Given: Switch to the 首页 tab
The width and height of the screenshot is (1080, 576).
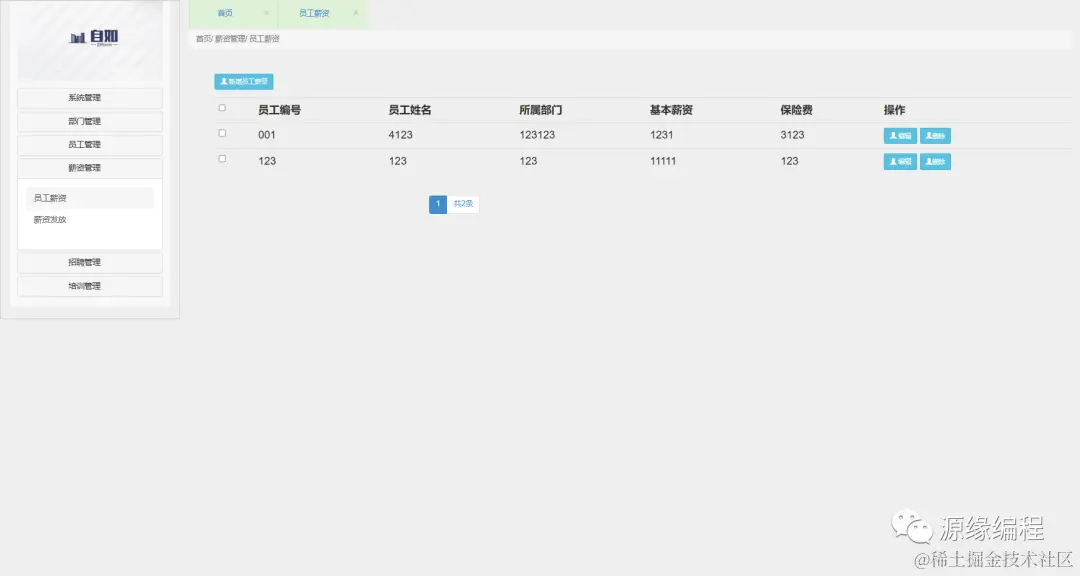Looking at the screenshot, I should [224, 14].
